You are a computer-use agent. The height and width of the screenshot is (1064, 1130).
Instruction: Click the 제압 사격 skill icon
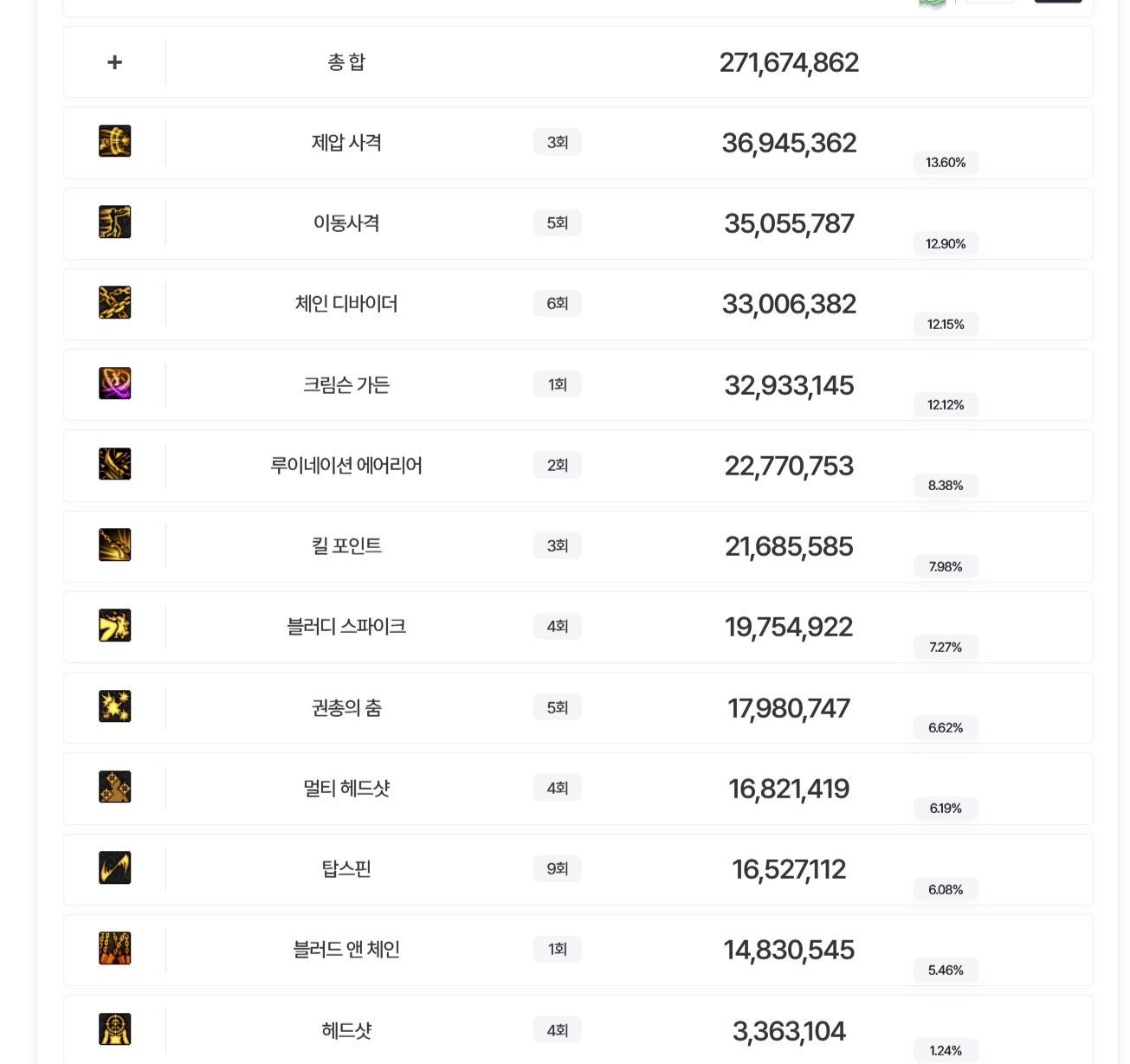point(115,141)
